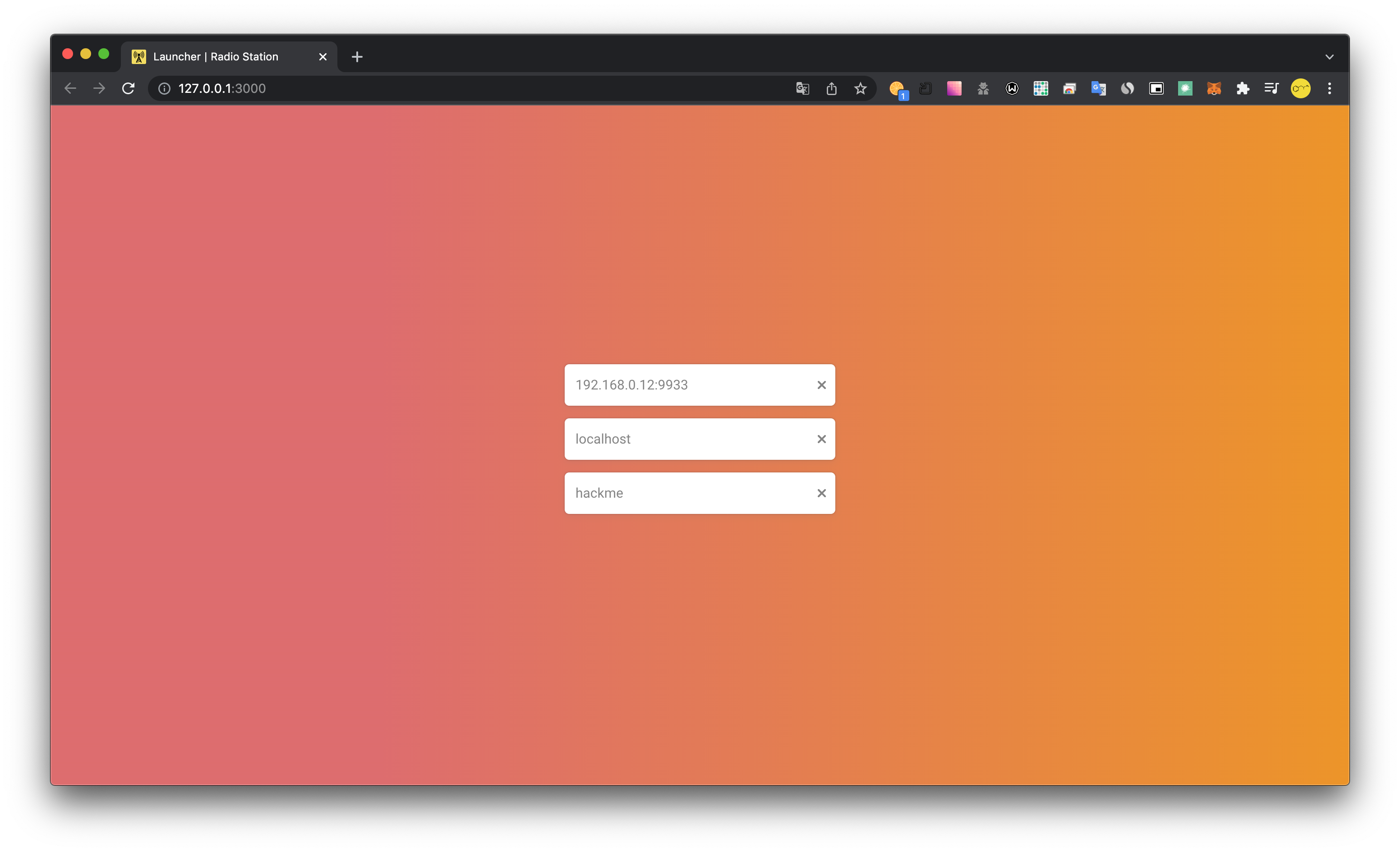1400x852 pixels.
Task: Open the green splatter extension
Action: pyautogui.click(x=1185, y=89)
